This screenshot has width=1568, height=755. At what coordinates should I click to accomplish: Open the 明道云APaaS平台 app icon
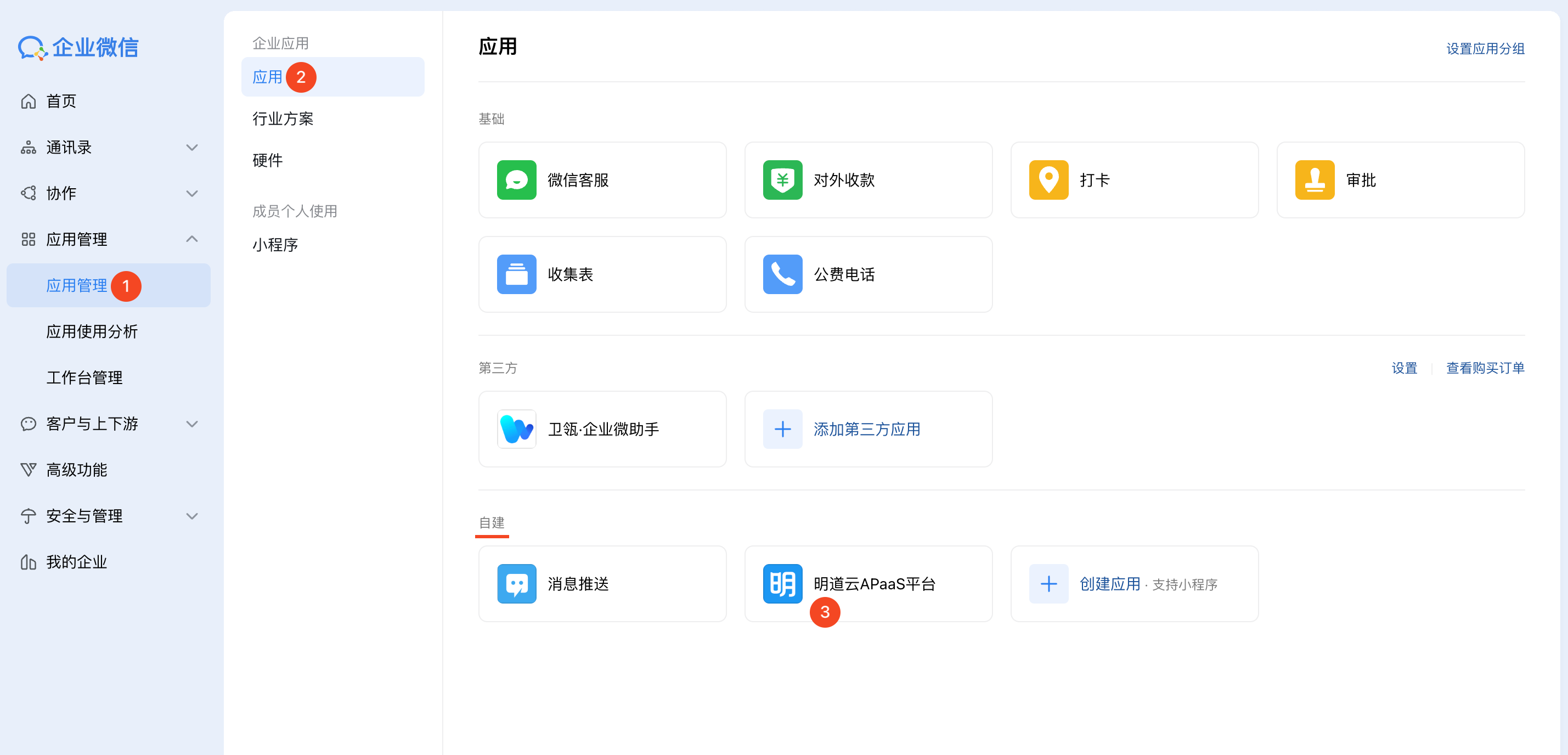coord(782,584)
